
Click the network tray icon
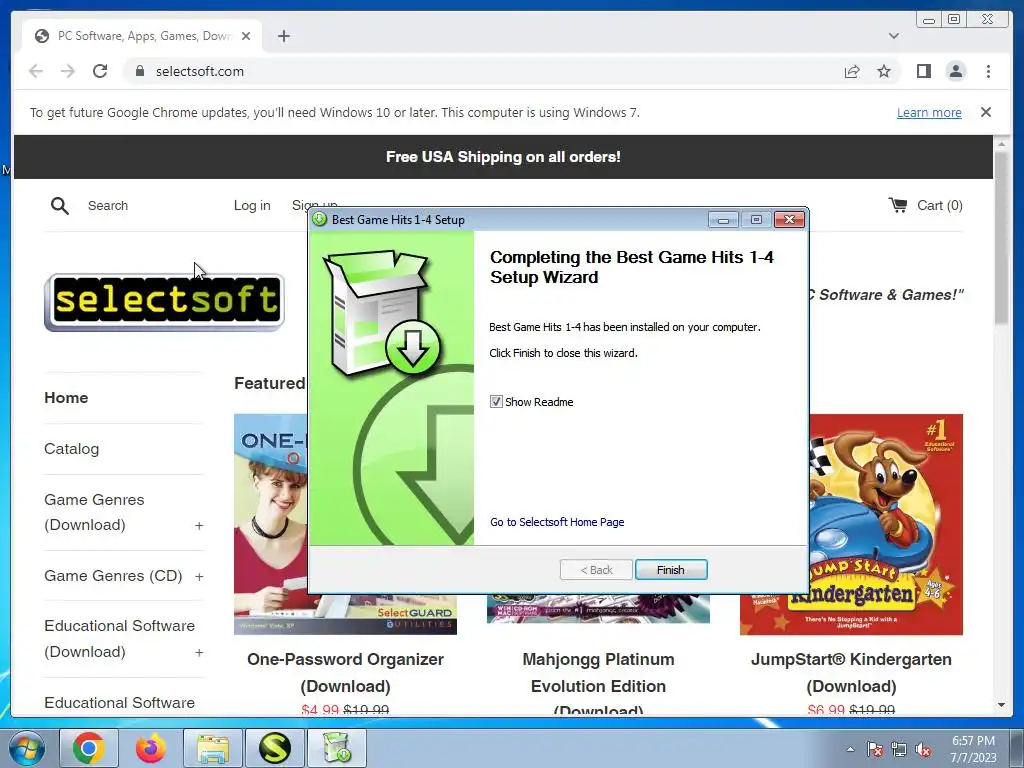pos(899,749)
